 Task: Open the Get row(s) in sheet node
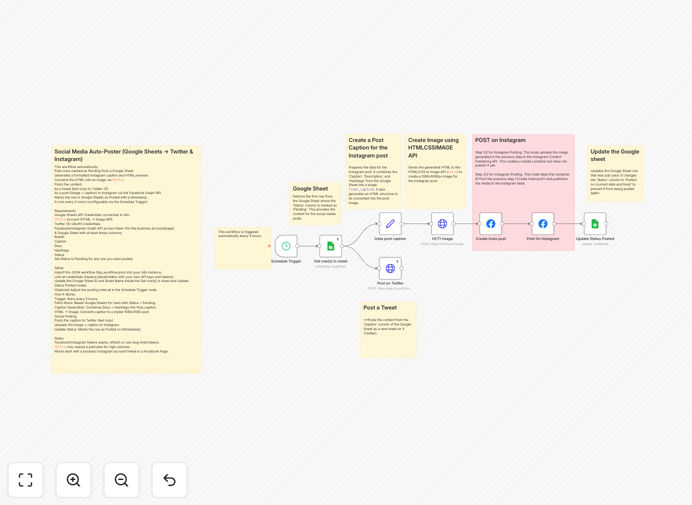coord(331,246)
